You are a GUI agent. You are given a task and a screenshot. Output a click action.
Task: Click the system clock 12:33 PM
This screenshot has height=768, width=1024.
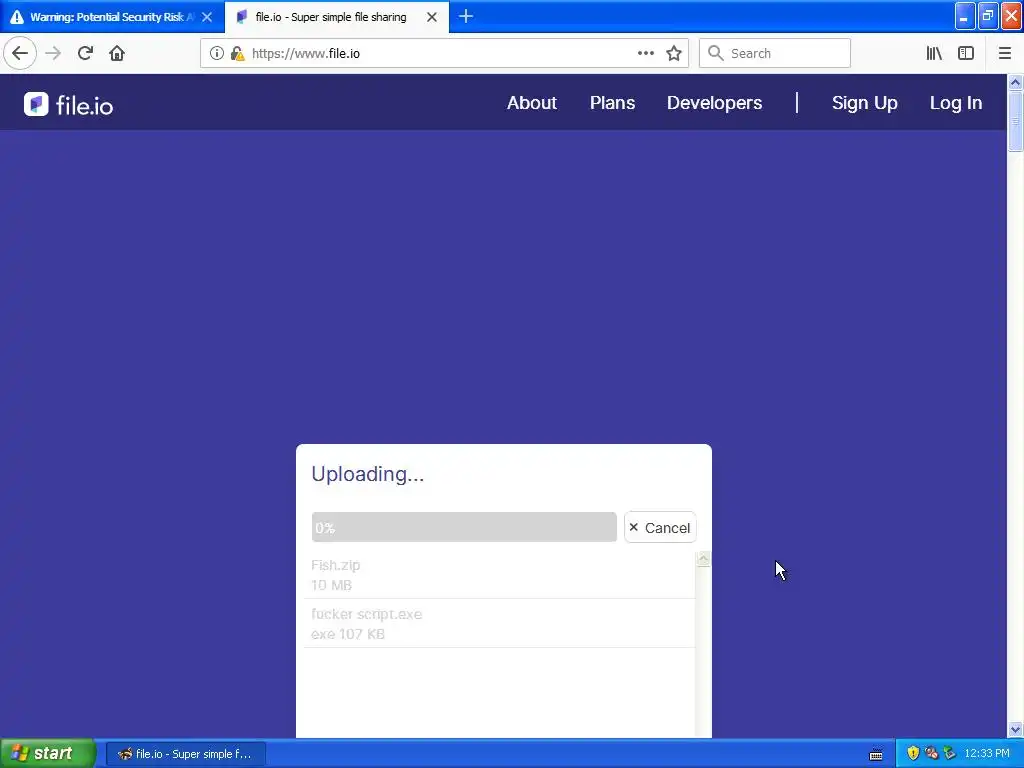point(987,753)
